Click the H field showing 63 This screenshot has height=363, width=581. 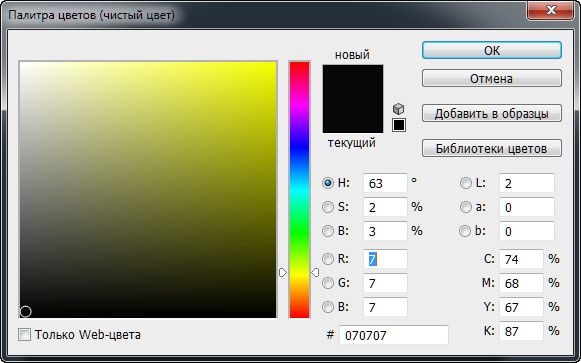tap(385, 183)
